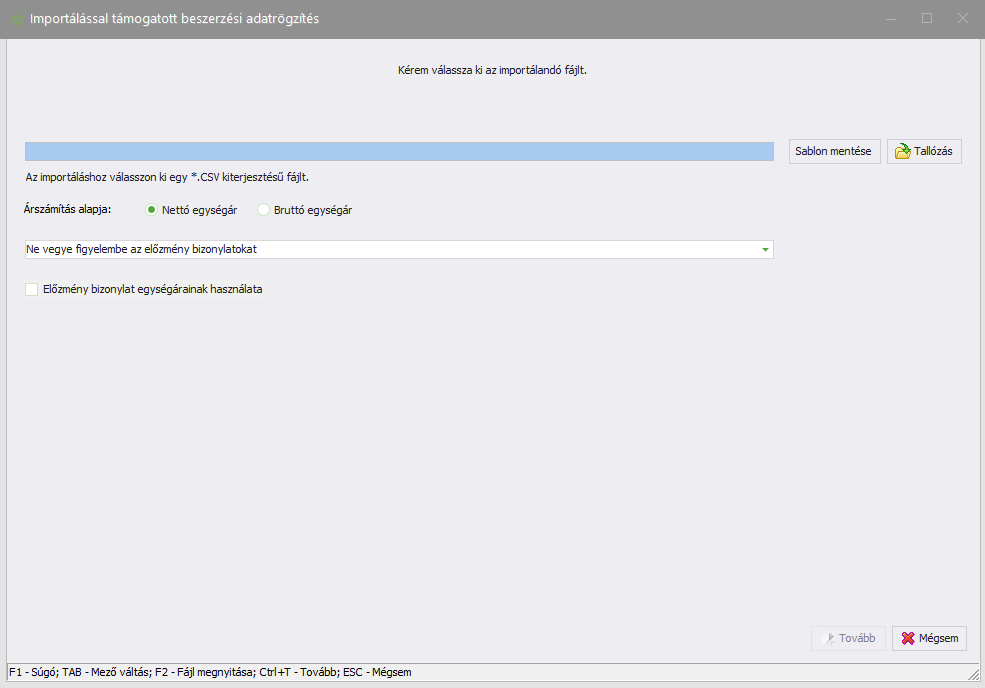Click the red X icon on Mégsem

point(908,638)
